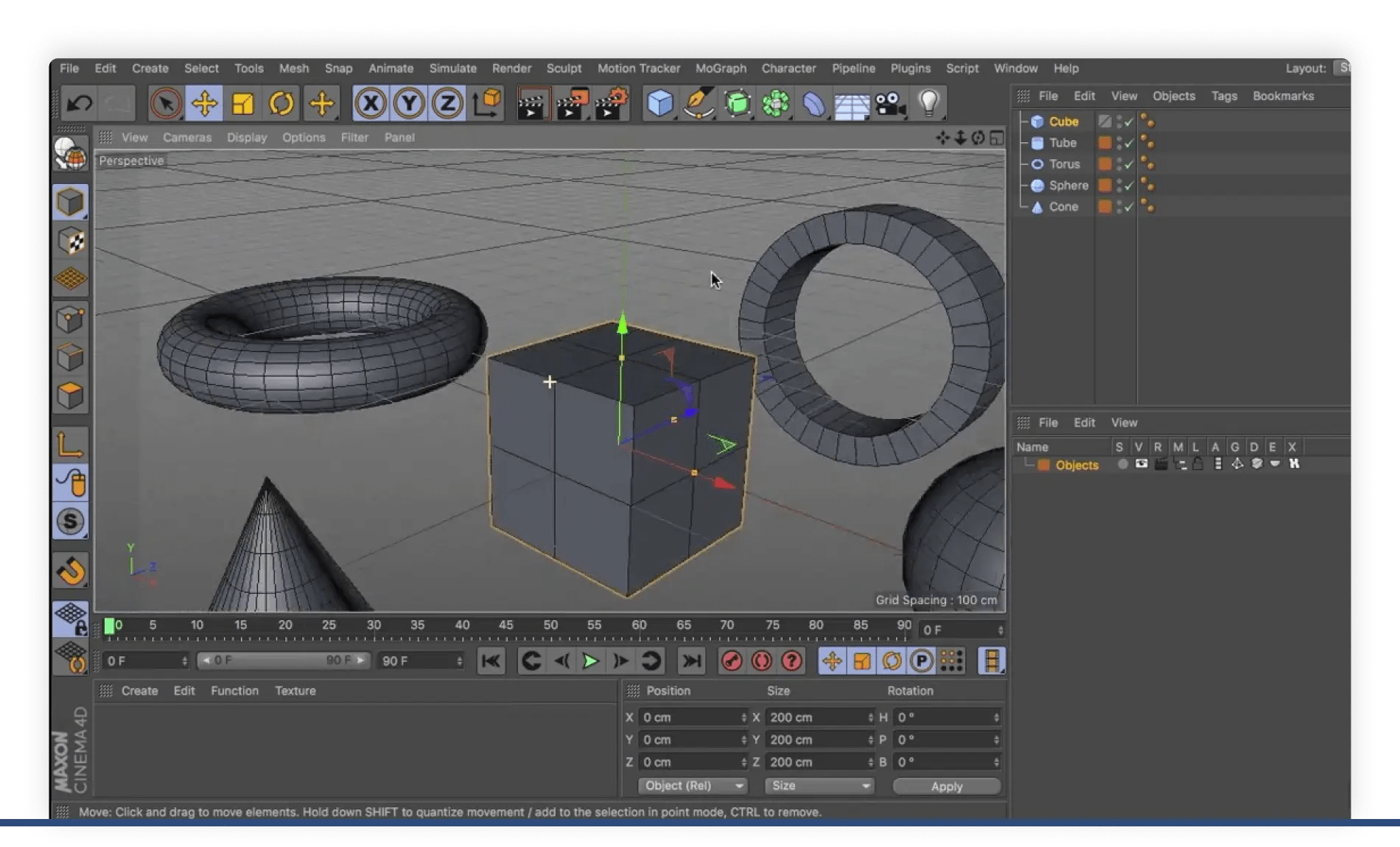Toggle the X axis lock
The height and width of the screenshot is (847, 1400).
pyautogui.click(x=370, y=104)
